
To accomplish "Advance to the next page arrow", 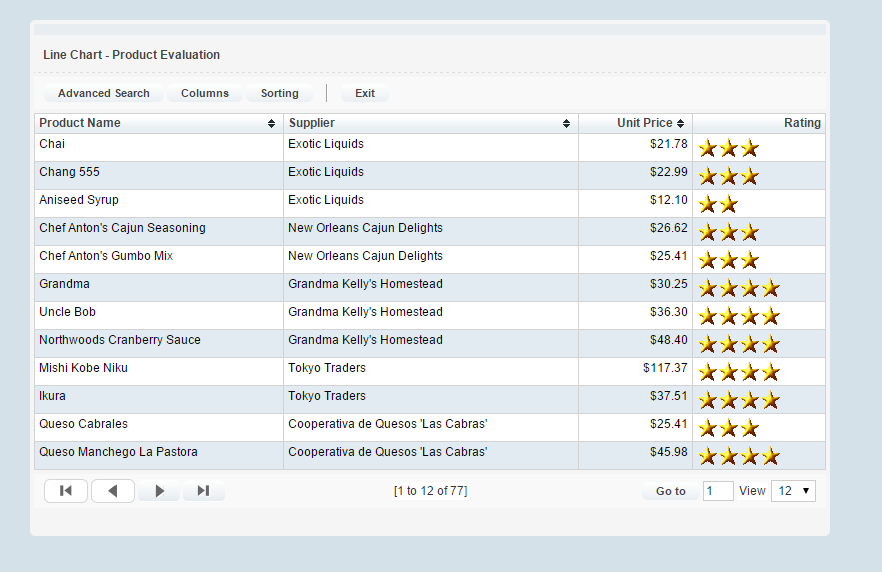I will click(x=159, y=491).
